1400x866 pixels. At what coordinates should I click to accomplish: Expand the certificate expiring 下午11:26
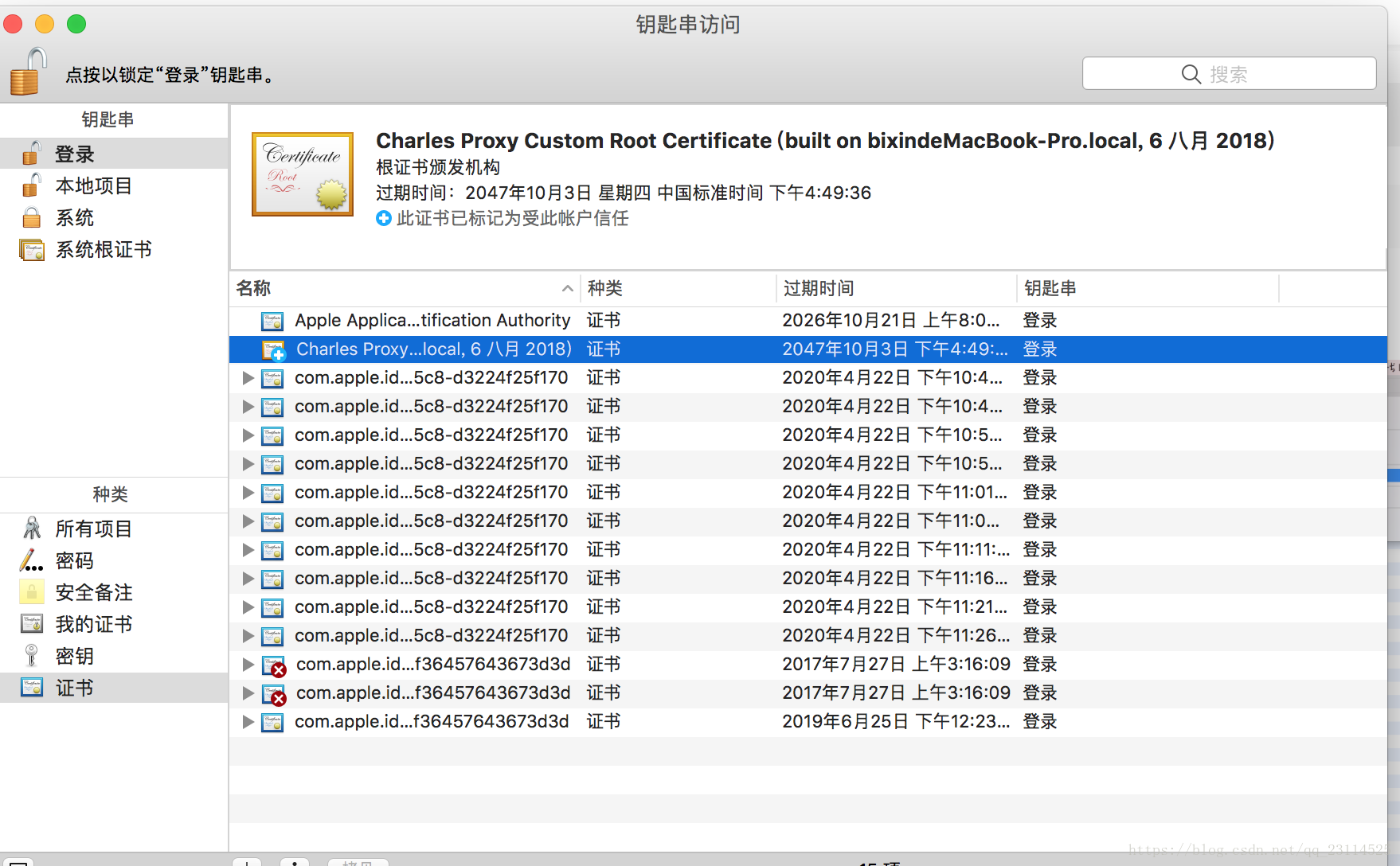tap(248, 636)
